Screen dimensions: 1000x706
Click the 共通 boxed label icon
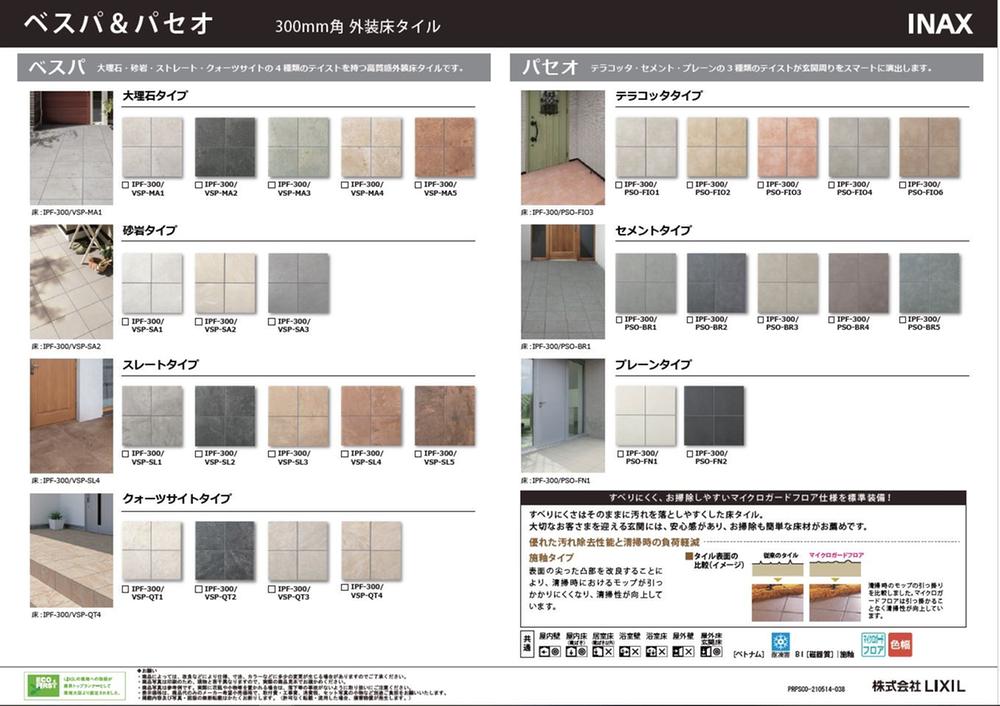click(x=527, y=643)
